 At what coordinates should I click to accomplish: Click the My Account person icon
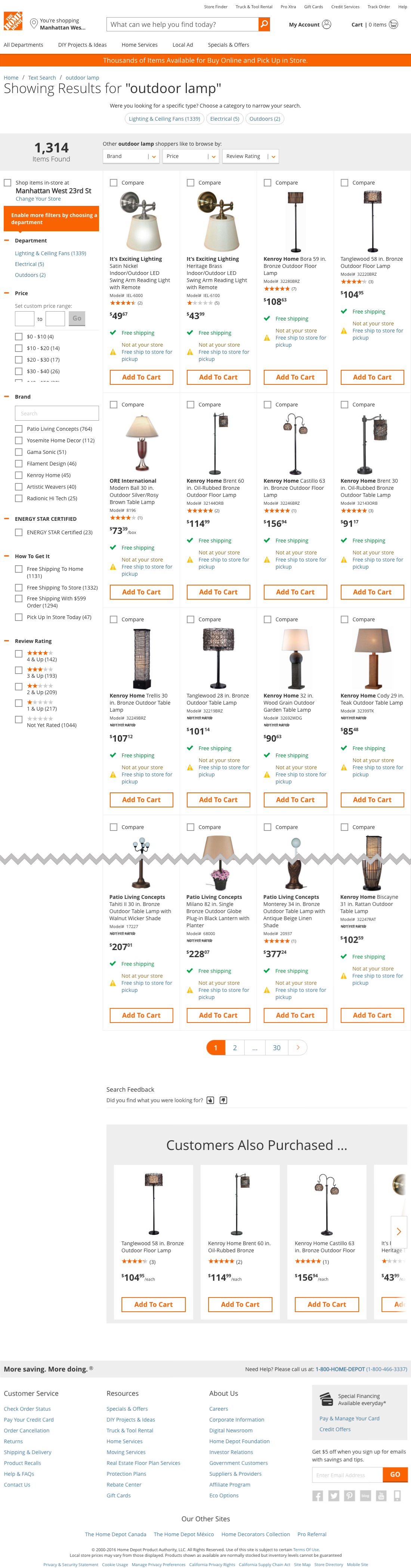coord(327,24)
